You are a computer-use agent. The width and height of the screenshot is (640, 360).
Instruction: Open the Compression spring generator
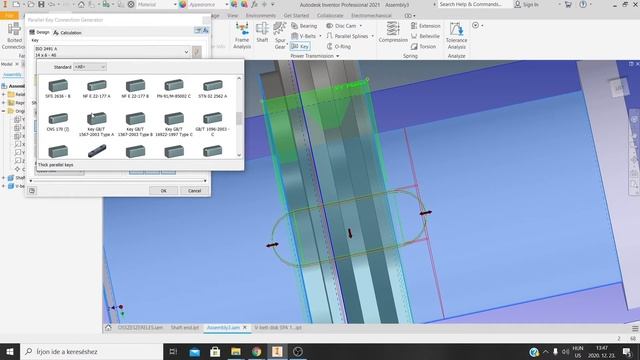pyautogui.click(x=393, y=33)
